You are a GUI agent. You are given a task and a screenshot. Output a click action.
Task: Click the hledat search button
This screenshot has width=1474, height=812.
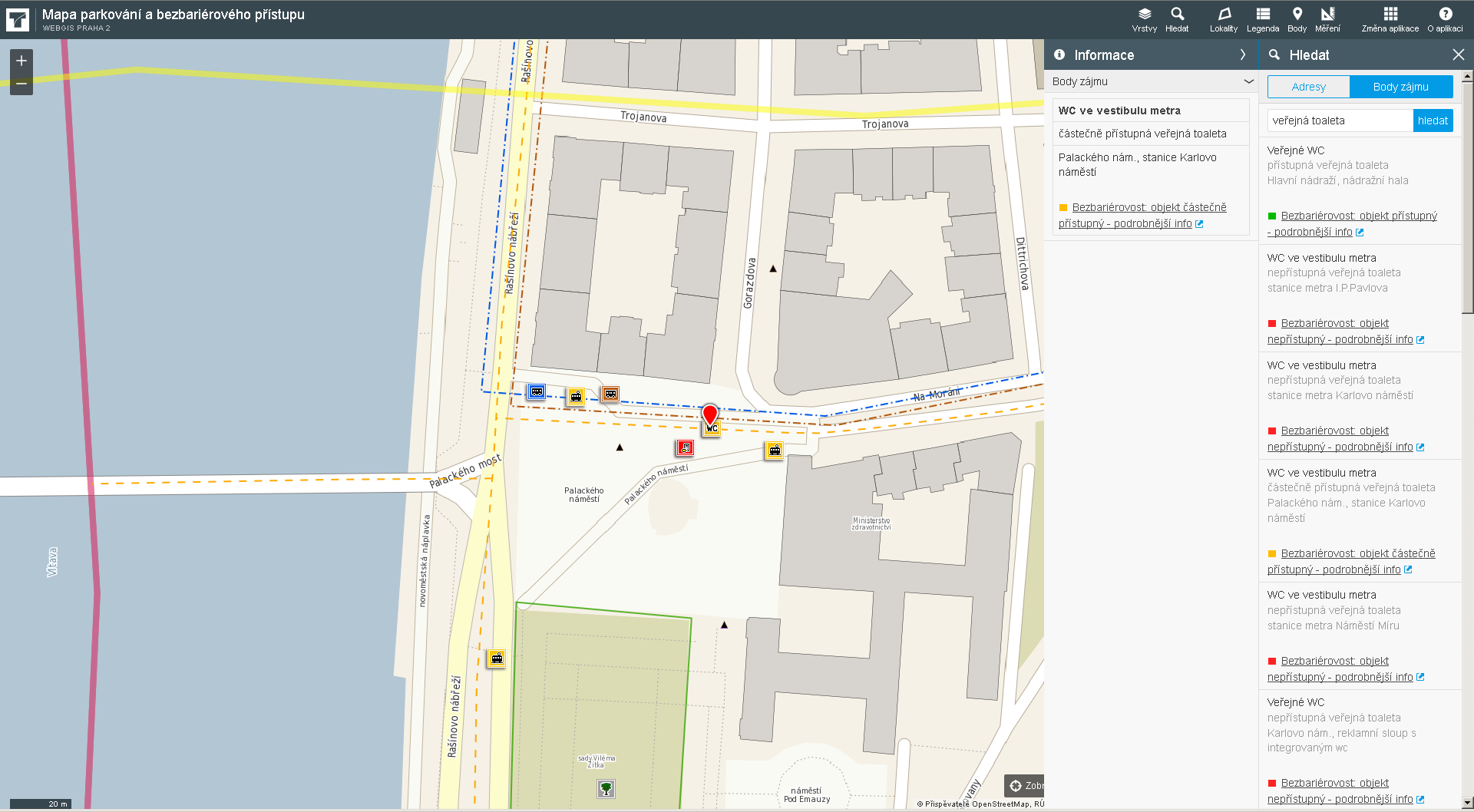1433,120
